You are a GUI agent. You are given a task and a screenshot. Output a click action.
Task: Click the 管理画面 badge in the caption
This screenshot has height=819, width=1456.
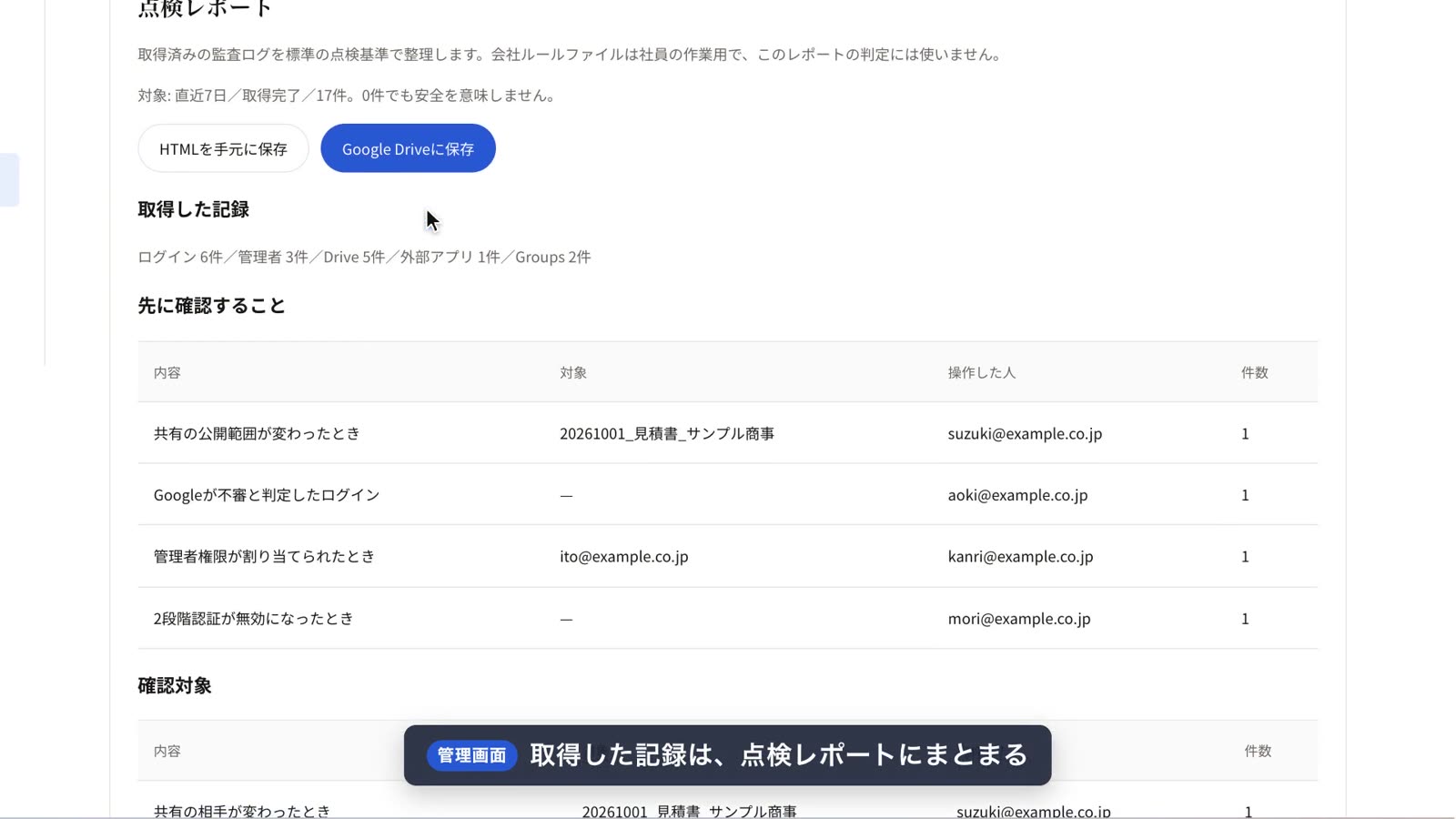(471, 755)
